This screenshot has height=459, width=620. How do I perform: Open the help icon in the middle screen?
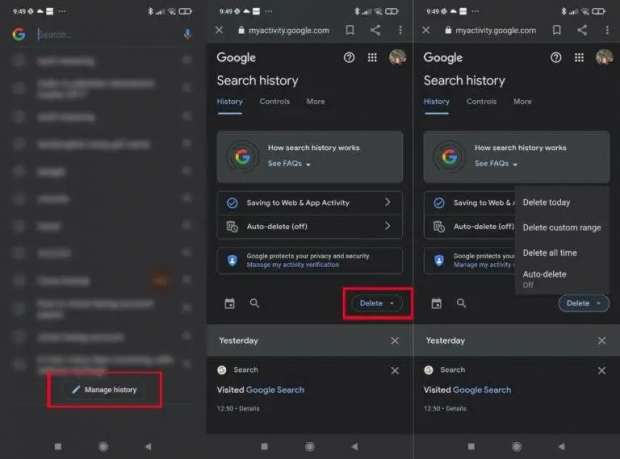click(x=349, y=58)
